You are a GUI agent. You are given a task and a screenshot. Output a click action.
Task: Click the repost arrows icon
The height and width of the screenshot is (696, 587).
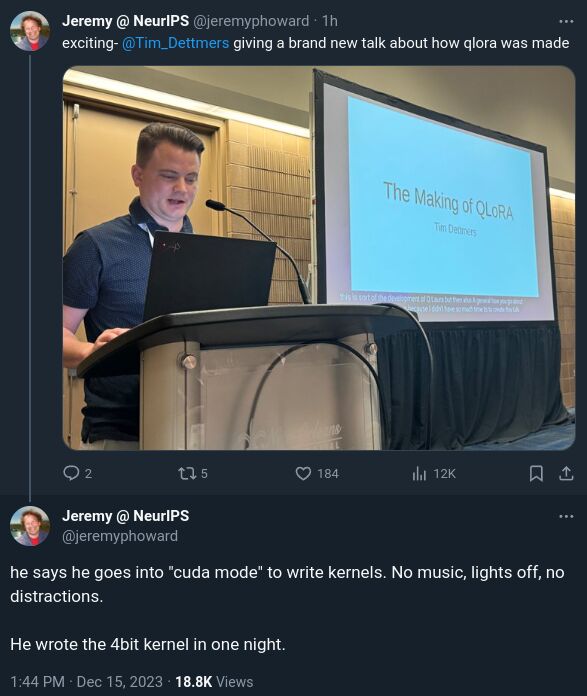coord(186,474)
